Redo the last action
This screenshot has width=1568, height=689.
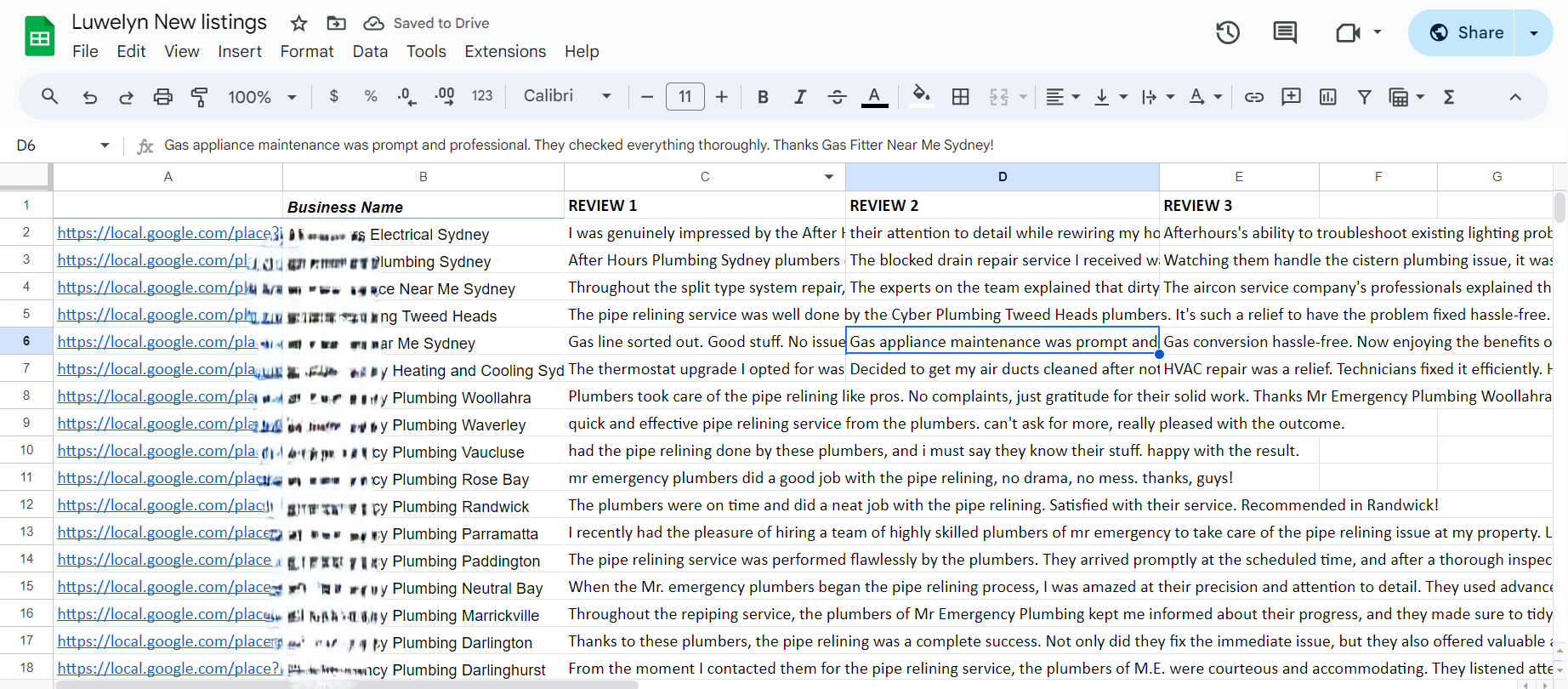point(126,97)
